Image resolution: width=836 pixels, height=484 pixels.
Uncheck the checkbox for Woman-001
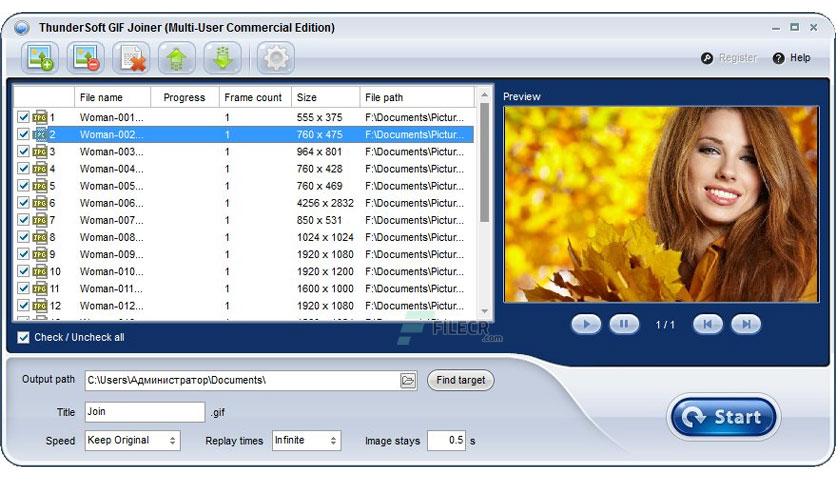point(23,117)
